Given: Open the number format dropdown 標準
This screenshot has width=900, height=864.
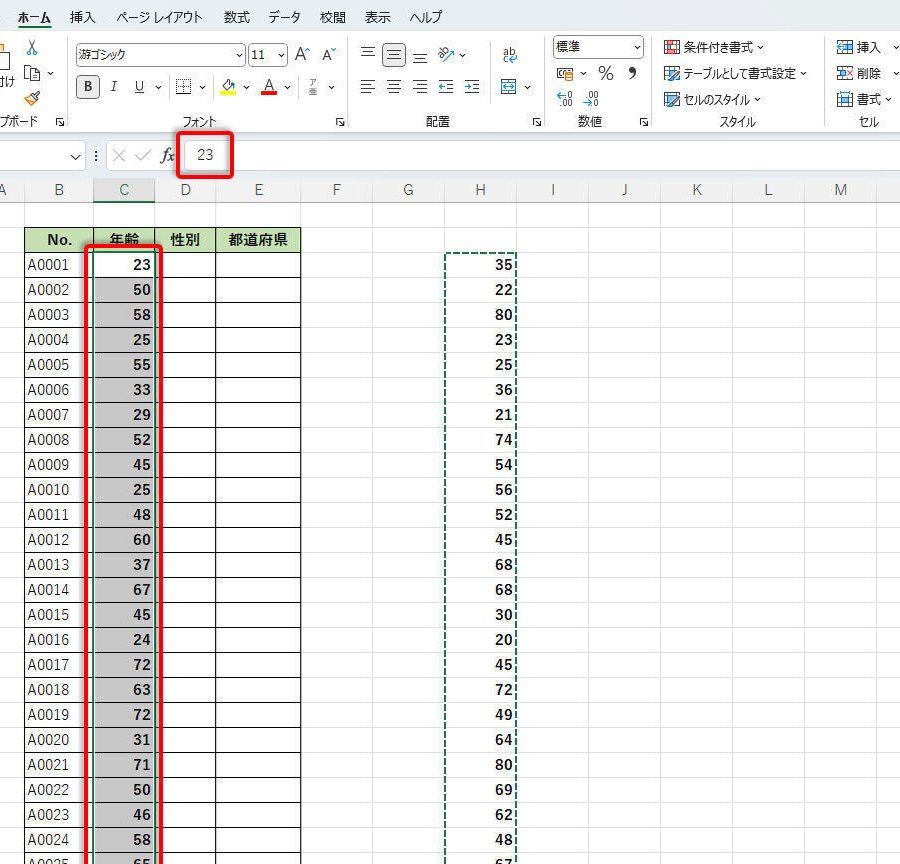Looking at the screenshot, I should pos(637,47).
